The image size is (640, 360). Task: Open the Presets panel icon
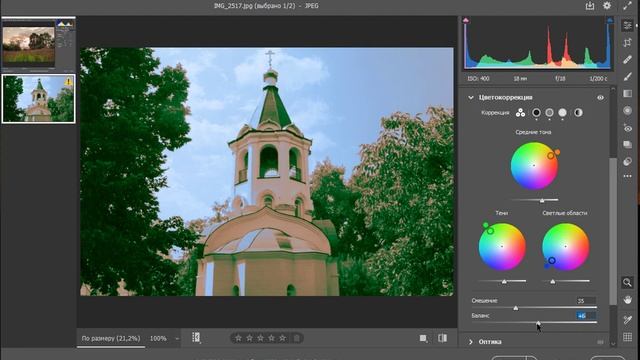[x=627, y=162]
